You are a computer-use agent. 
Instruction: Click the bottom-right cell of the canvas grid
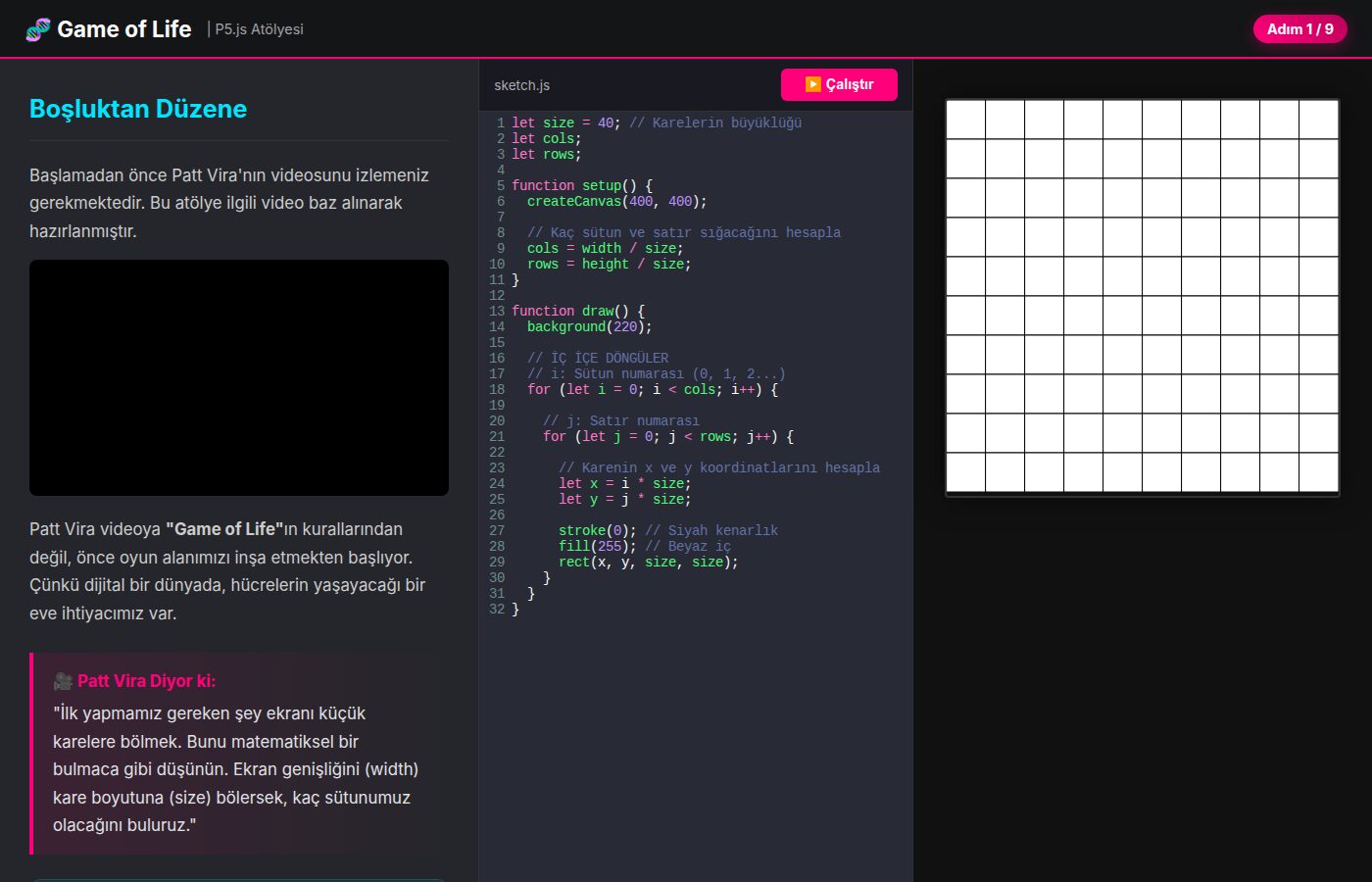pos(1318,472)
